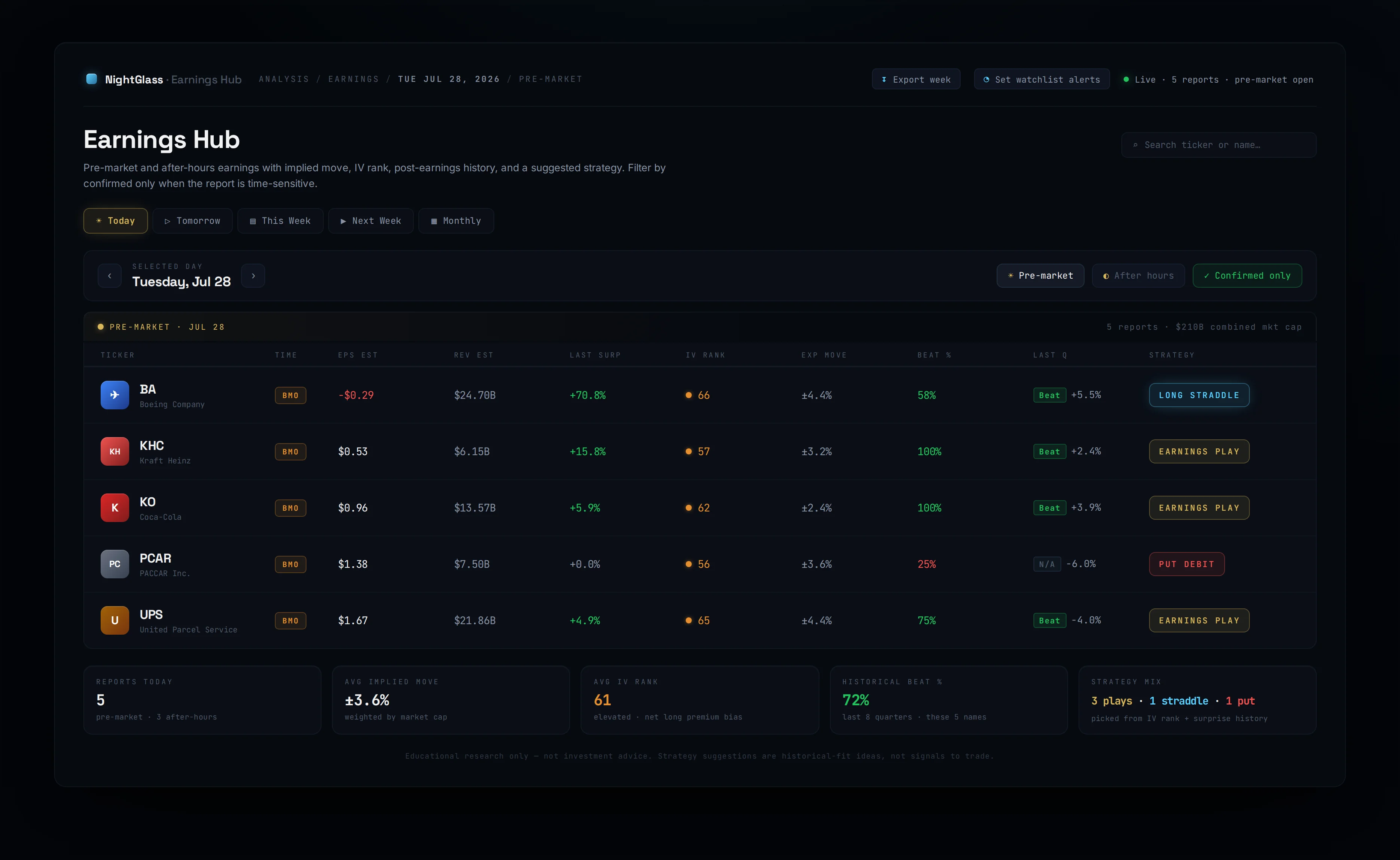Click the BMO time badge for BA

[291, 395]
